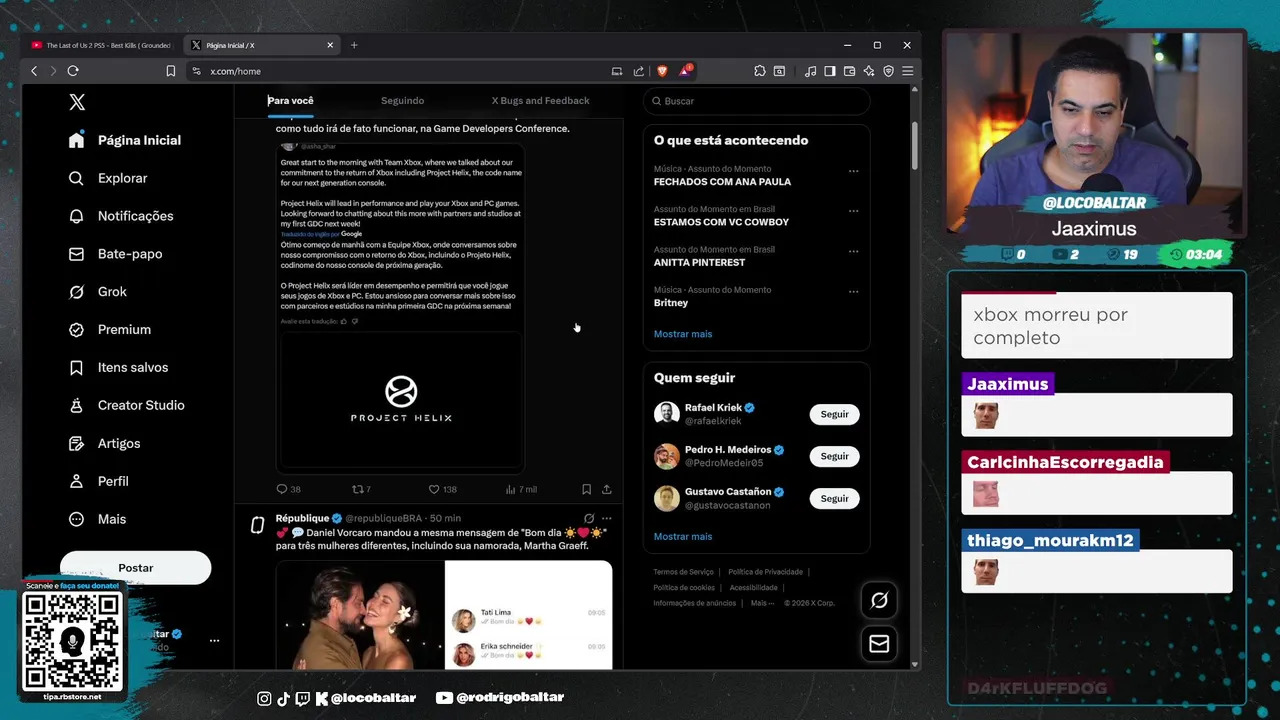Open Itens salvos bookmarks

click(118, 368)
